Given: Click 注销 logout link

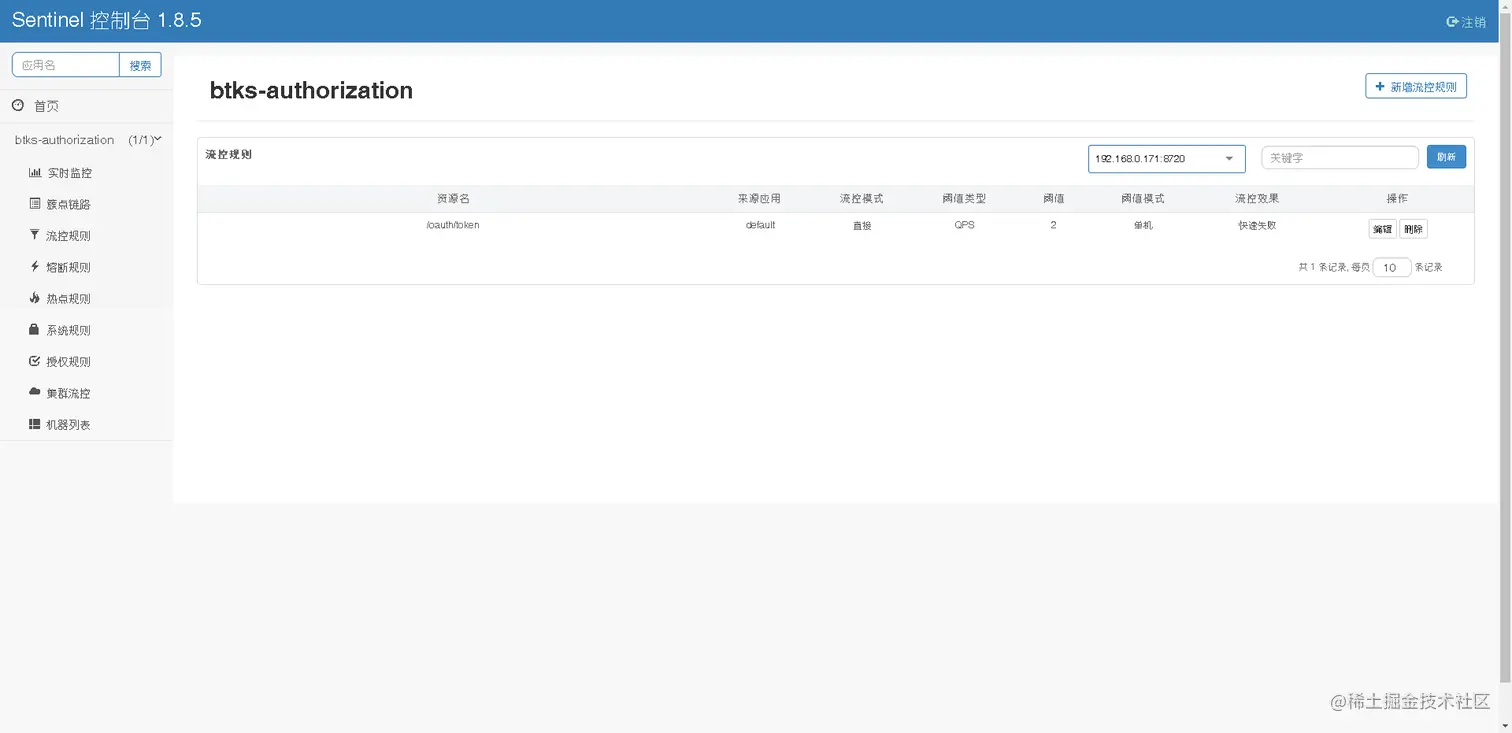Looking at the screenshot, I should pyautogui.click(x=1466, y=22).
